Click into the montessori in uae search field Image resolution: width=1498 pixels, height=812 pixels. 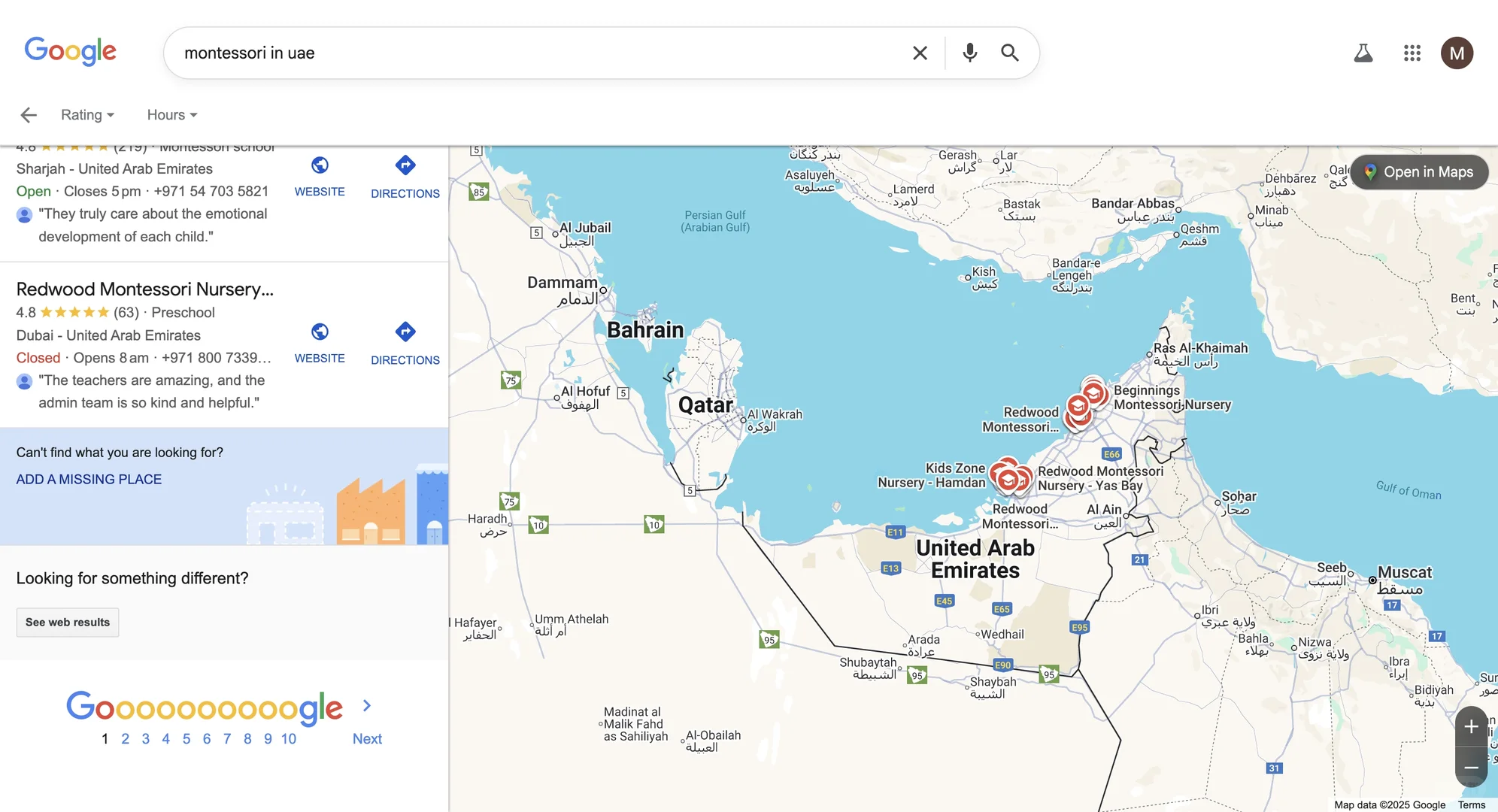(x=526, y=53)
